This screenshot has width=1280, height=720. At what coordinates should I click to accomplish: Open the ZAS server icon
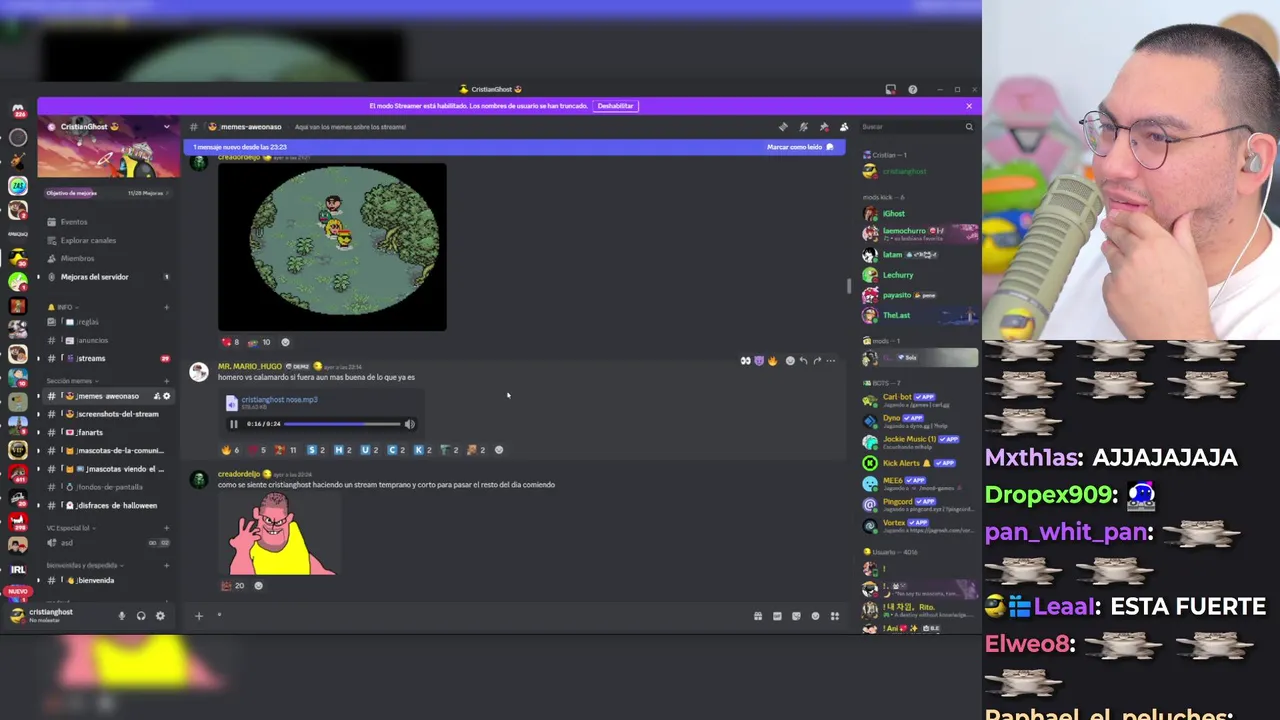pyautogui.click(x=18, y=186)
